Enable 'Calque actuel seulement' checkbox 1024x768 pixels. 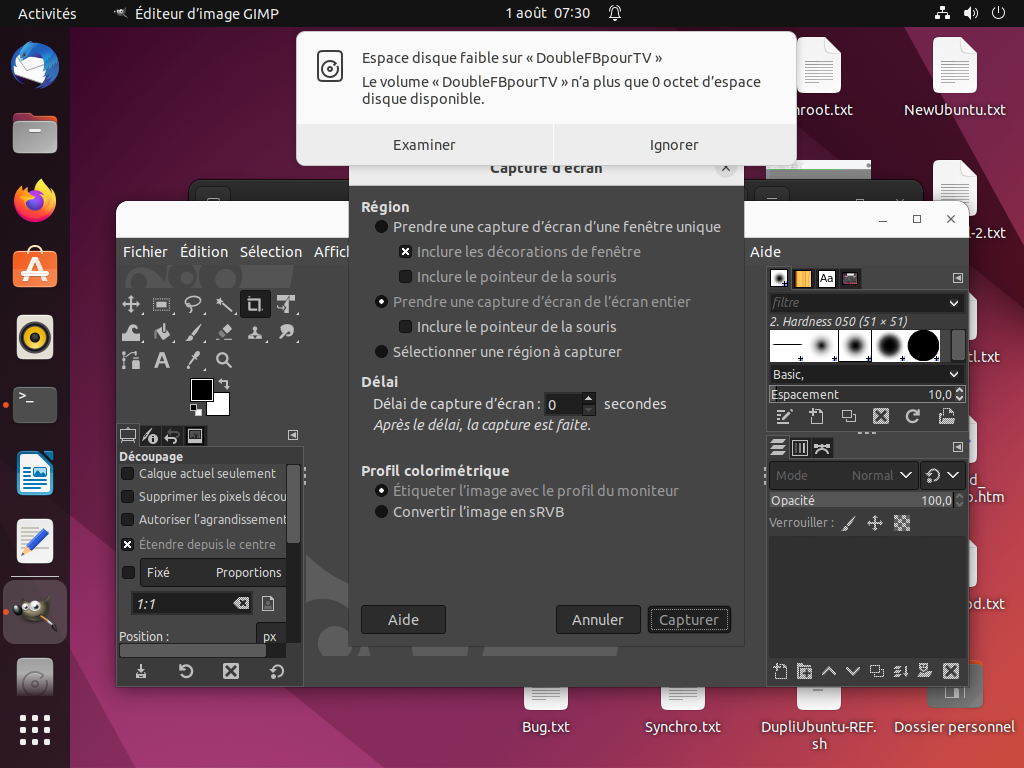(x=128, y=474)
